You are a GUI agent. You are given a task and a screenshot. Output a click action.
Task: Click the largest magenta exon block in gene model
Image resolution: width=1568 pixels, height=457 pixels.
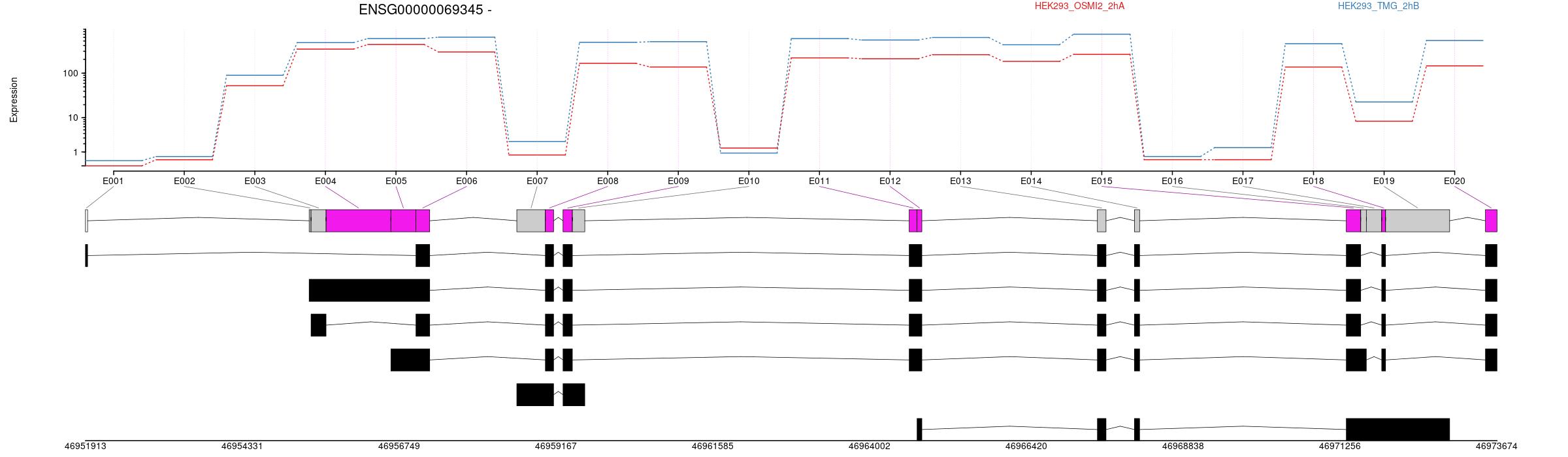(358, 221)
